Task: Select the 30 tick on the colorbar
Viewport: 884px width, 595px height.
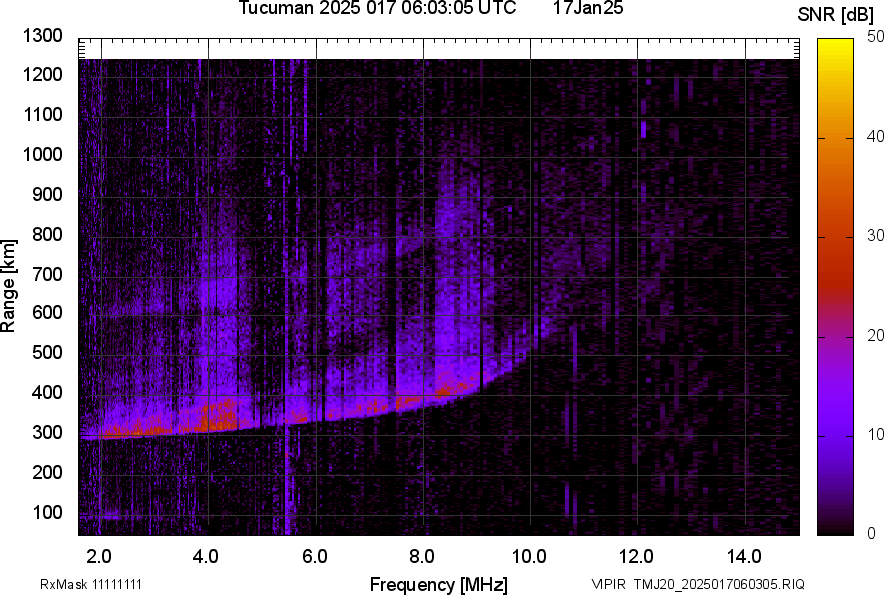Action: 875,235
